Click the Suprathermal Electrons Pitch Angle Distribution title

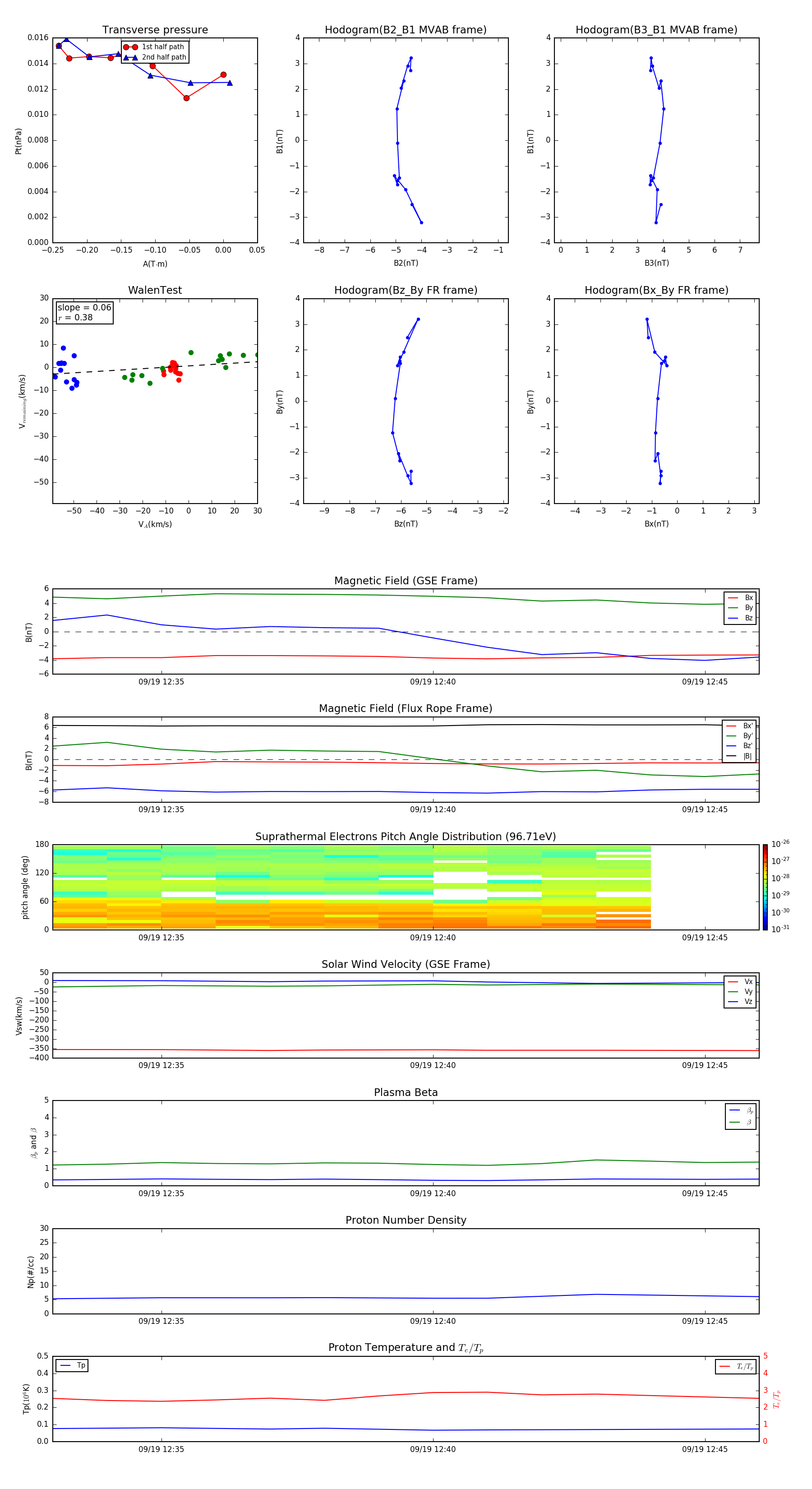406,837
